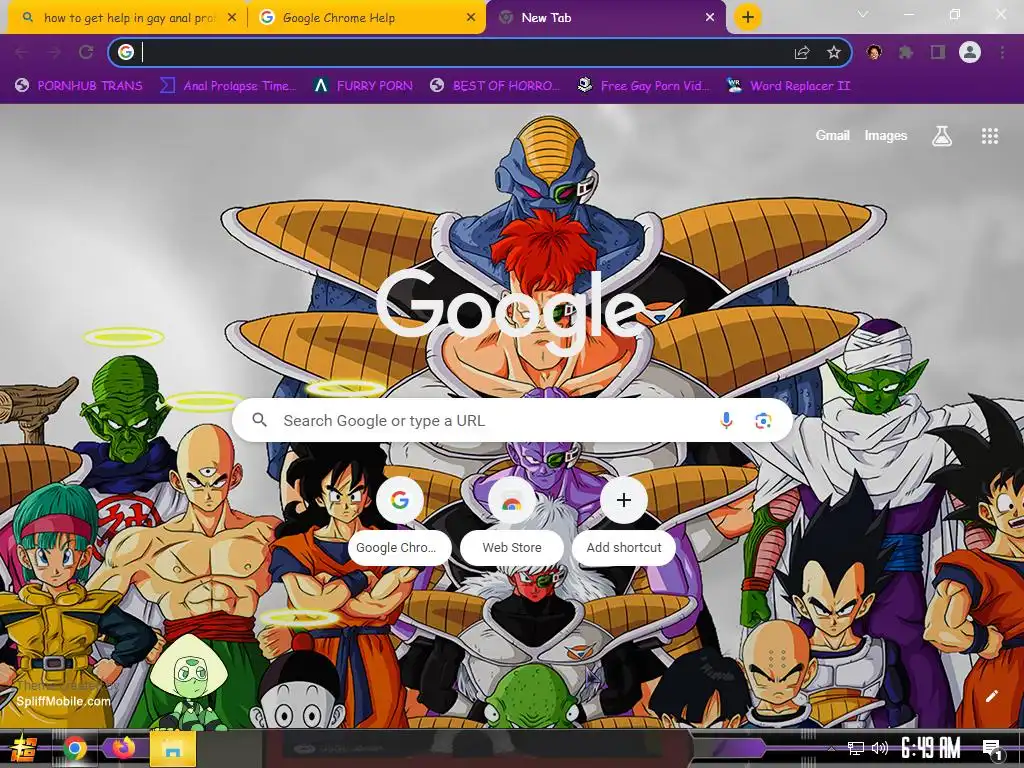This screenshot has width=1024, height=768.
Task: Open the first bookmark with globe icon
Action: click(78, 86)
